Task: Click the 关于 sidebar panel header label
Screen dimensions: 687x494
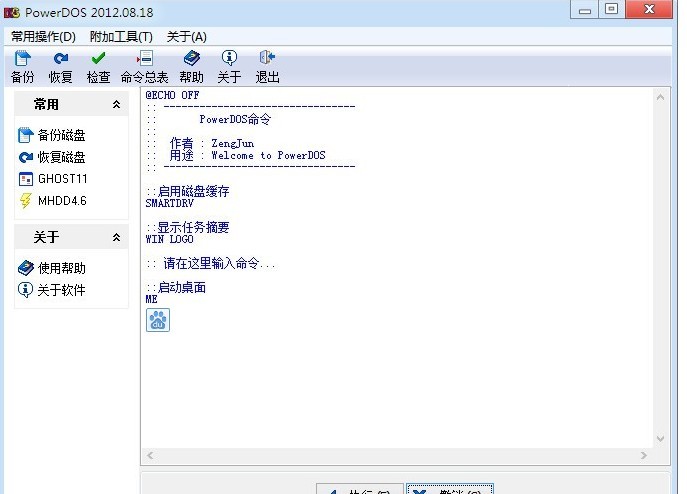Action: coord(46,237)
